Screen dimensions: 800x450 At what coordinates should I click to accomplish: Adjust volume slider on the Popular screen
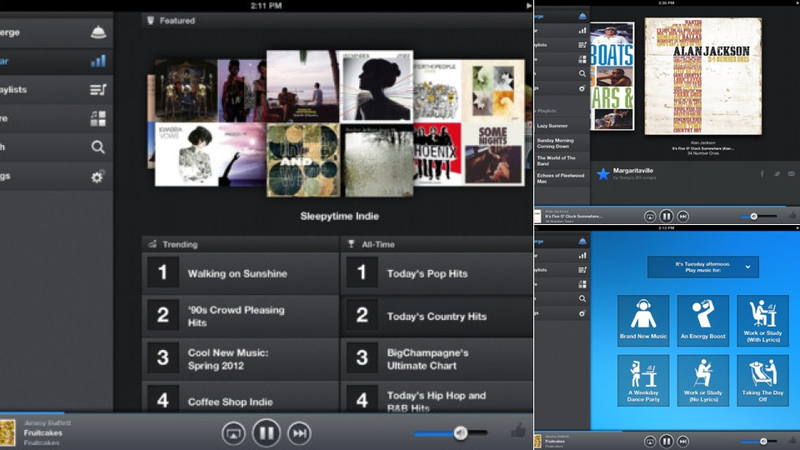450,433
